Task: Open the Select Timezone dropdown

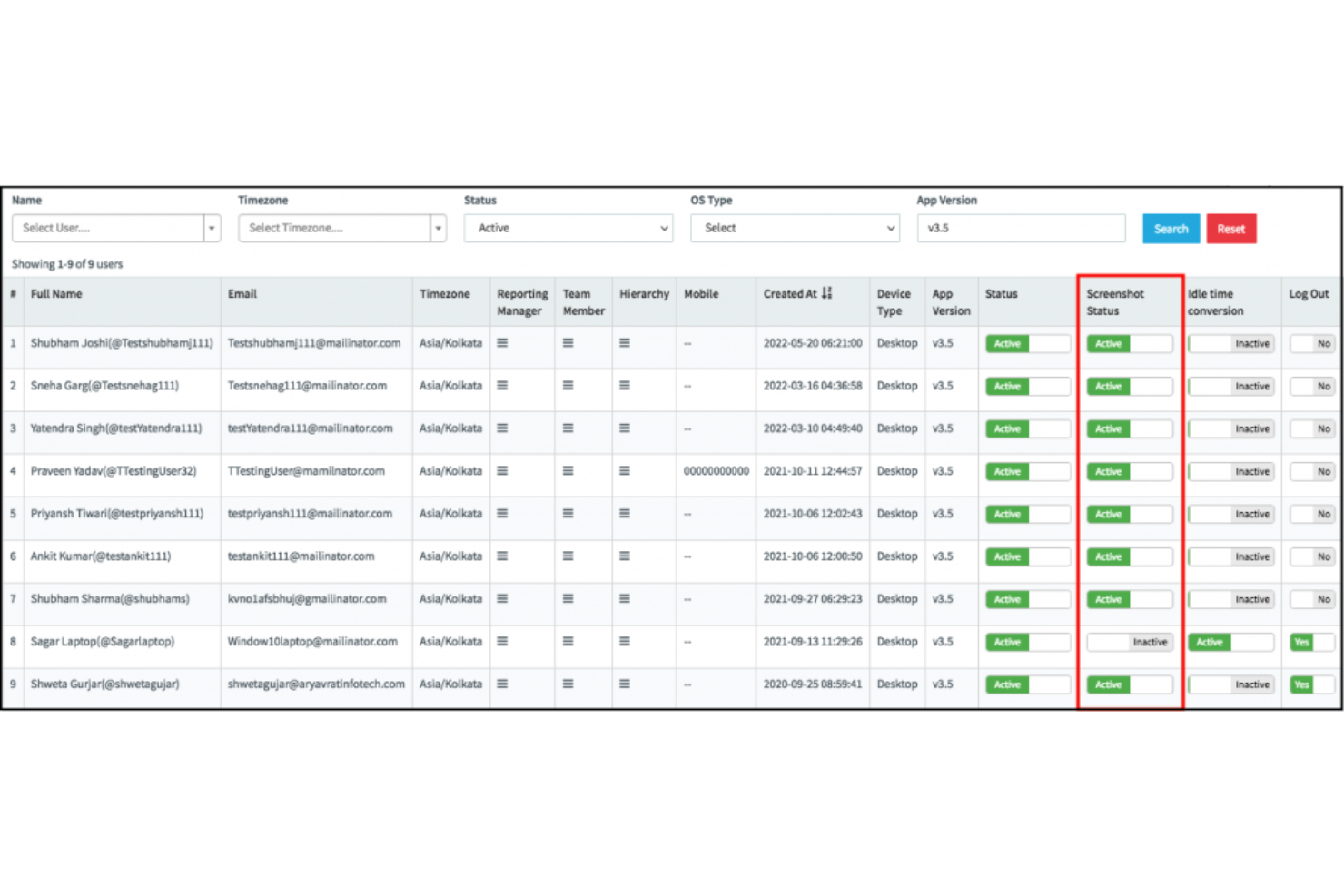Action: (342, 228)
